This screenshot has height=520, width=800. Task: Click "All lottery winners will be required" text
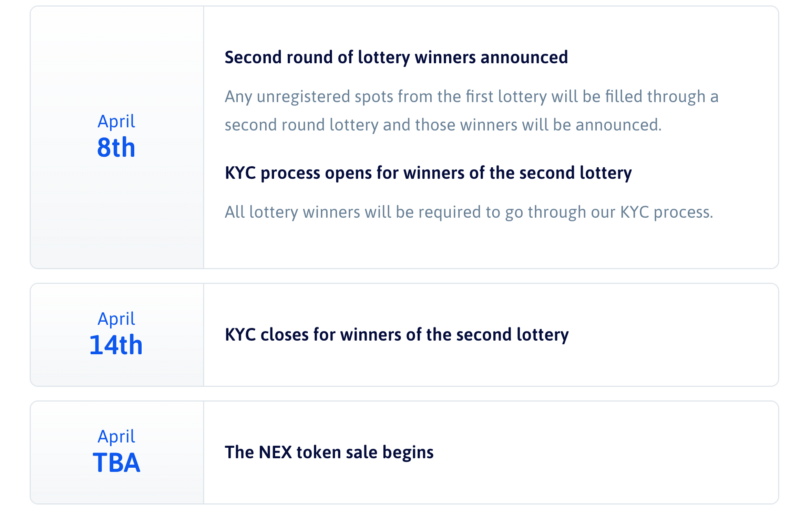tap(468, 212)
